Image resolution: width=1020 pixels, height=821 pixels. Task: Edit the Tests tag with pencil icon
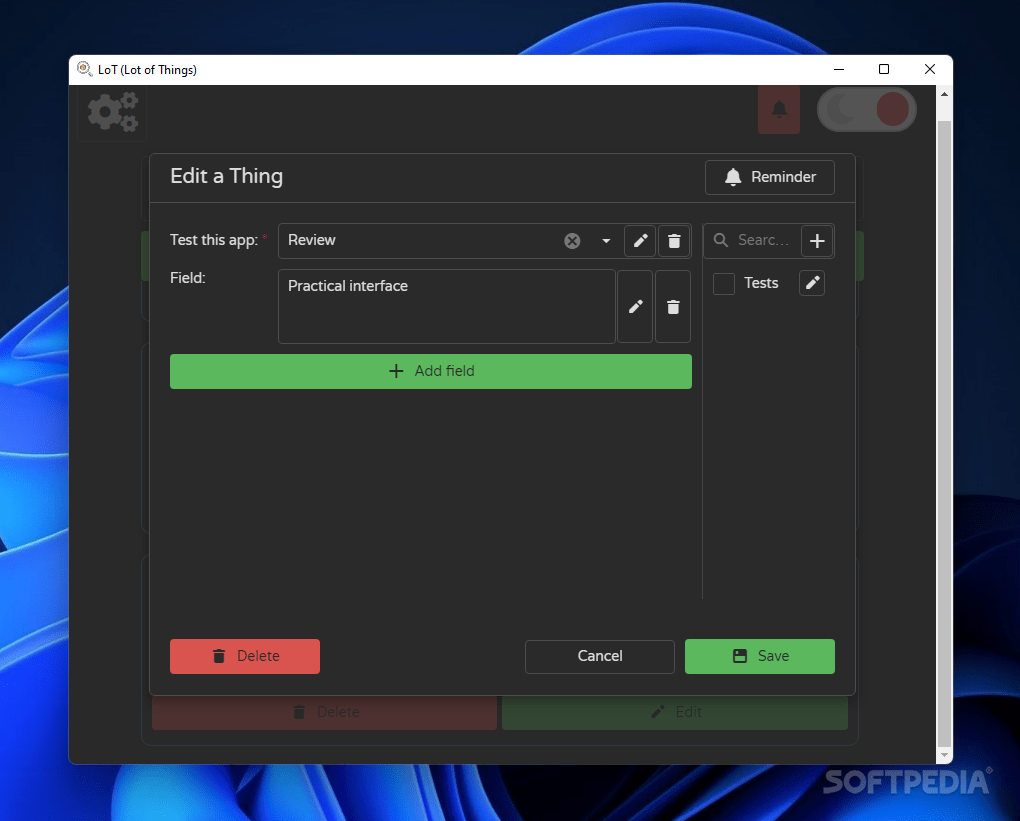pos(812,283)
